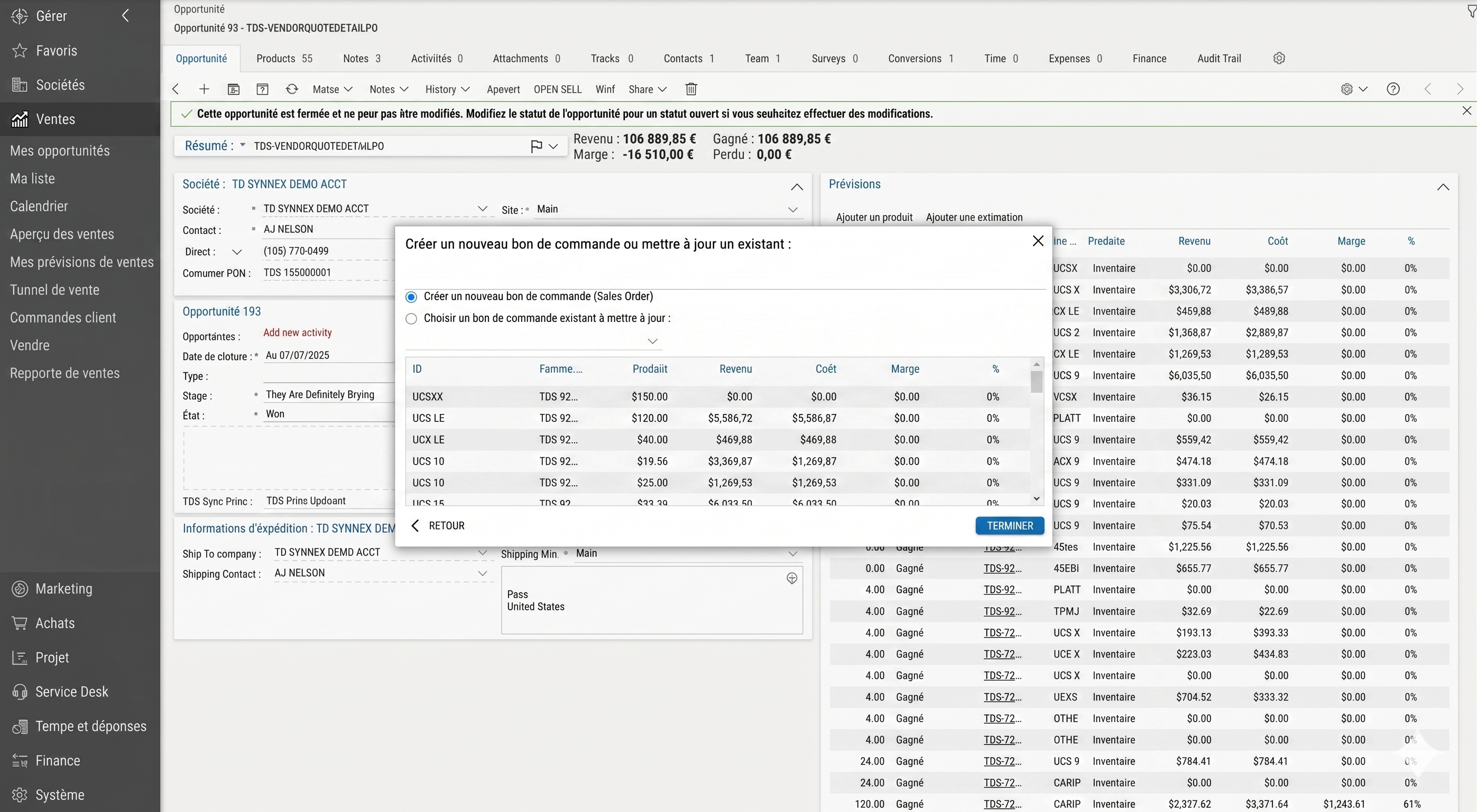1477x812 pixels.
Task: Open Achats shopping cart icon
Action: 20,623
